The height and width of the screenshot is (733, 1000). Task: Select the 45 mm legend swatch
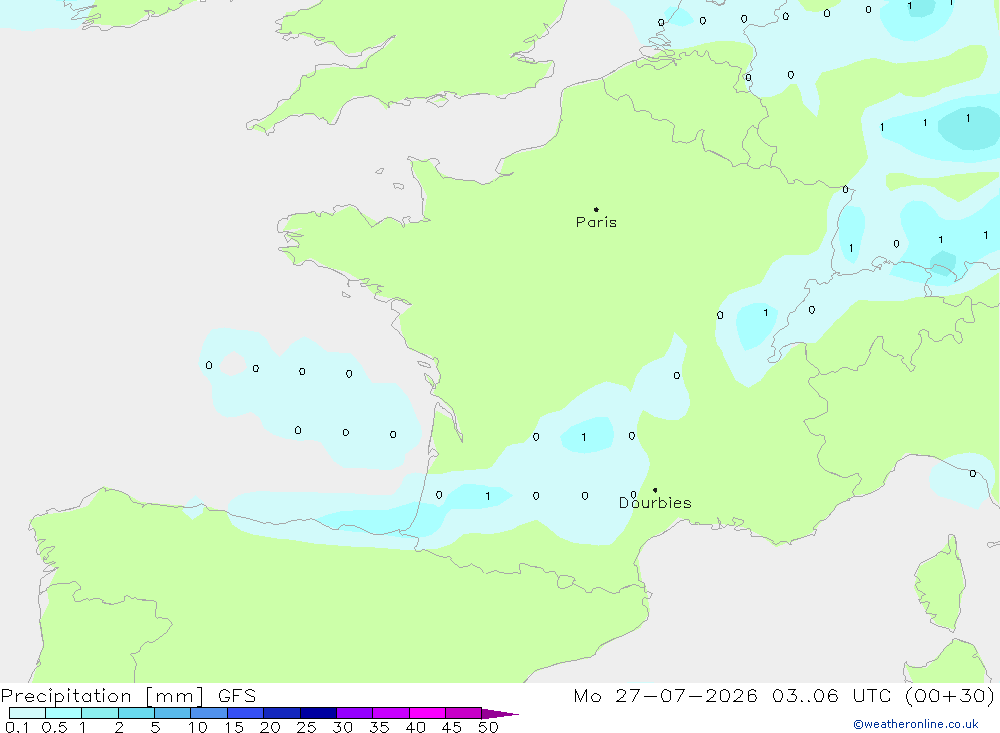click(x=464, y=713)
